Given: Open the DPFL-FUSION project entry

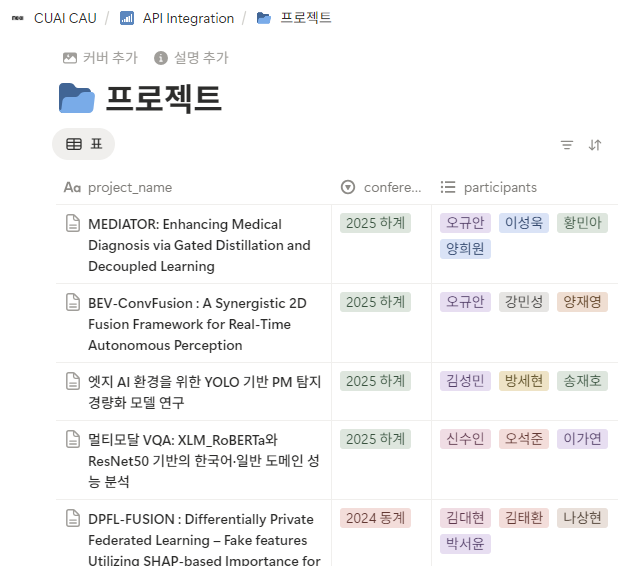Looking at the screenshot, I should click(x=204, y=540).
